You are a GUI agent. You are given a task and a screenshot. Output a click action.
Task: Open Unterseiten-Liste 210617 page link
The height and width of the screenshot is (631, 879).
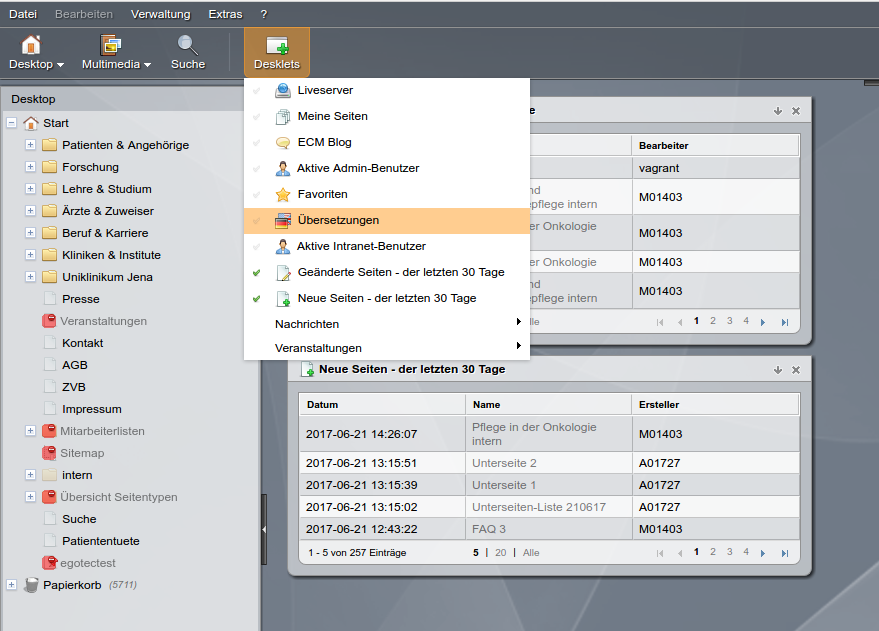pos(539,507)
